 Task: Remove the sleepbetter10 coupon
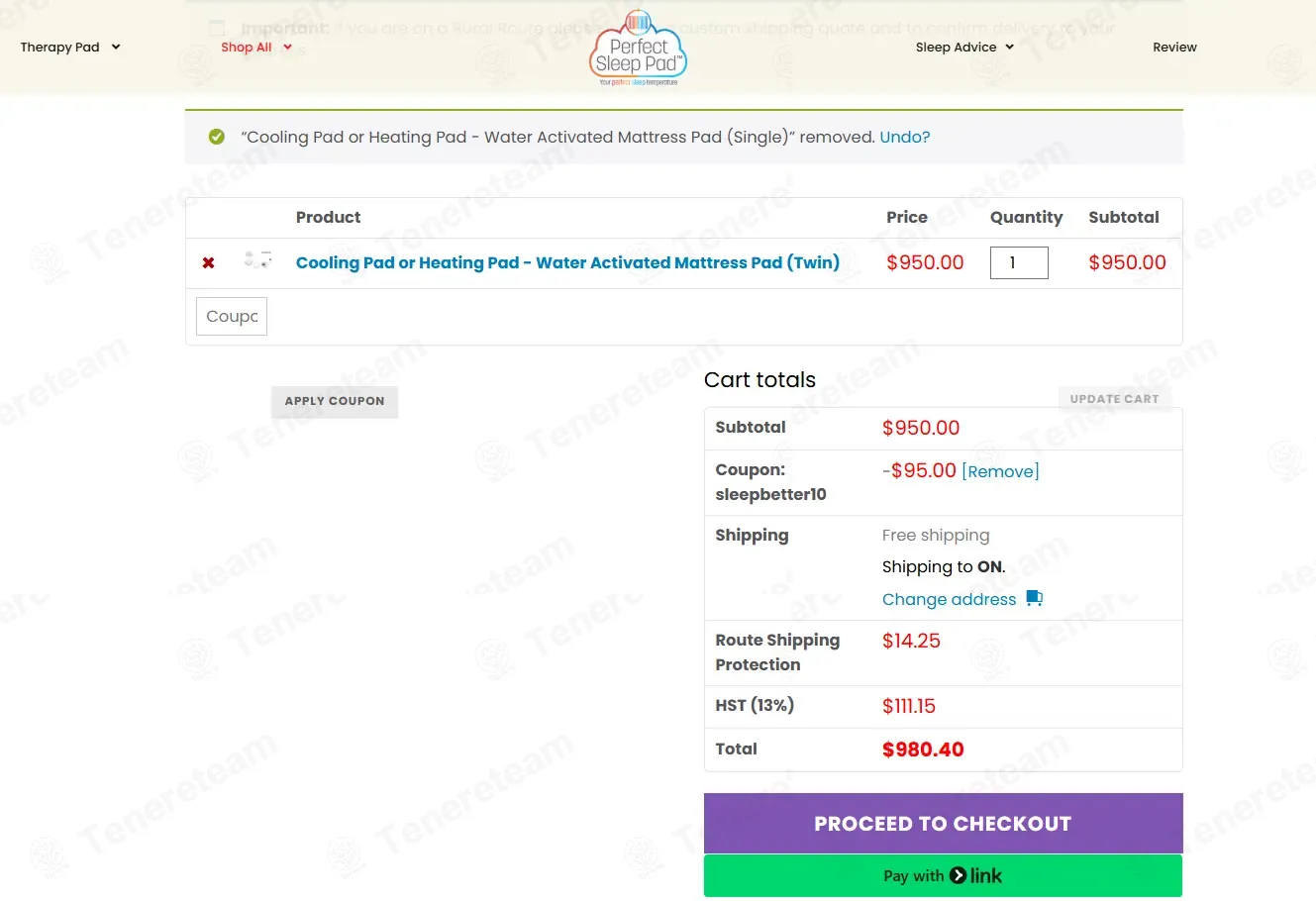1000,471
